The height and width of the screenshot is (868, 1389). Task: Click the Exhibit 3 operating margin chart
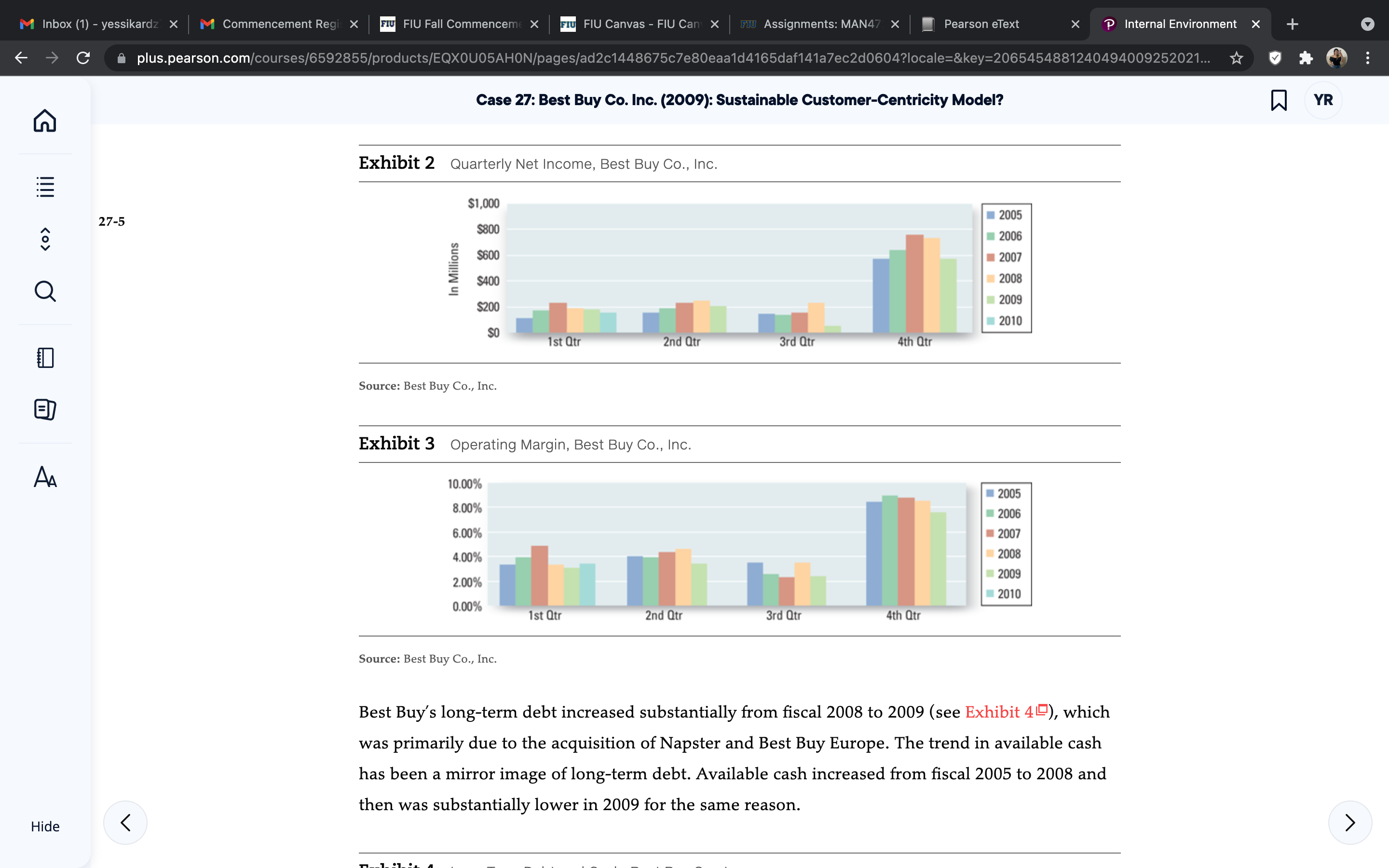click(x=739, y=550)
